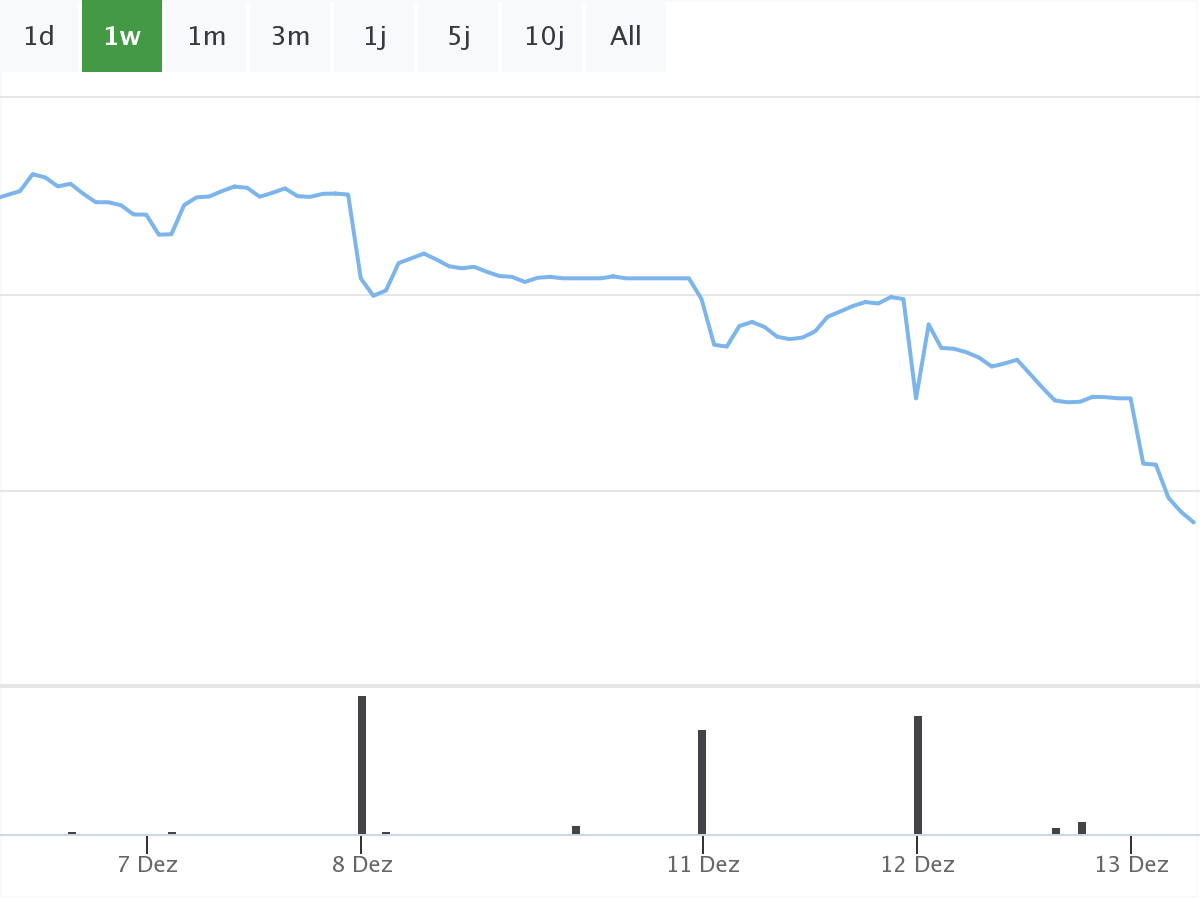This screenshot has width=1200, height=900.
Task: Click the final endpoint of the price line
Action: 1193,522
